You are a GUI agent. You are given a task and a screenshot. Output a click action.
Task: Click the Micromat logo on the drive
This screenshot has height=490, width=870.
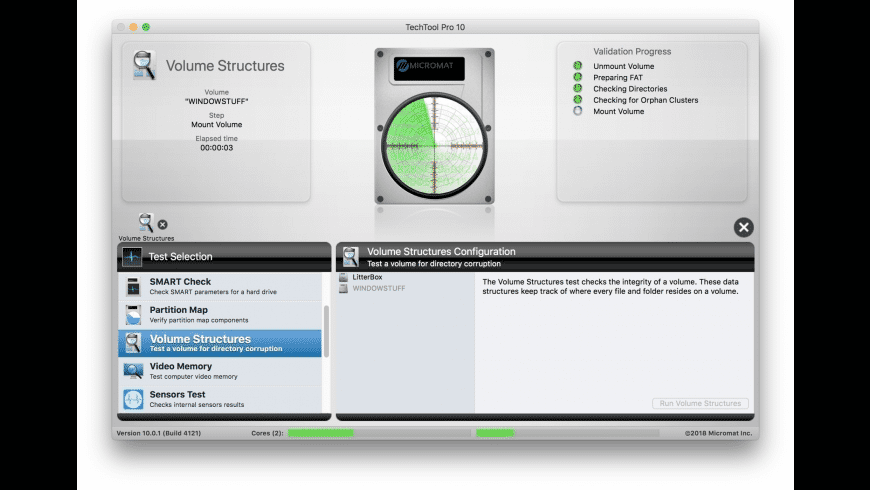pyautogui.click(x=429, y=68)
